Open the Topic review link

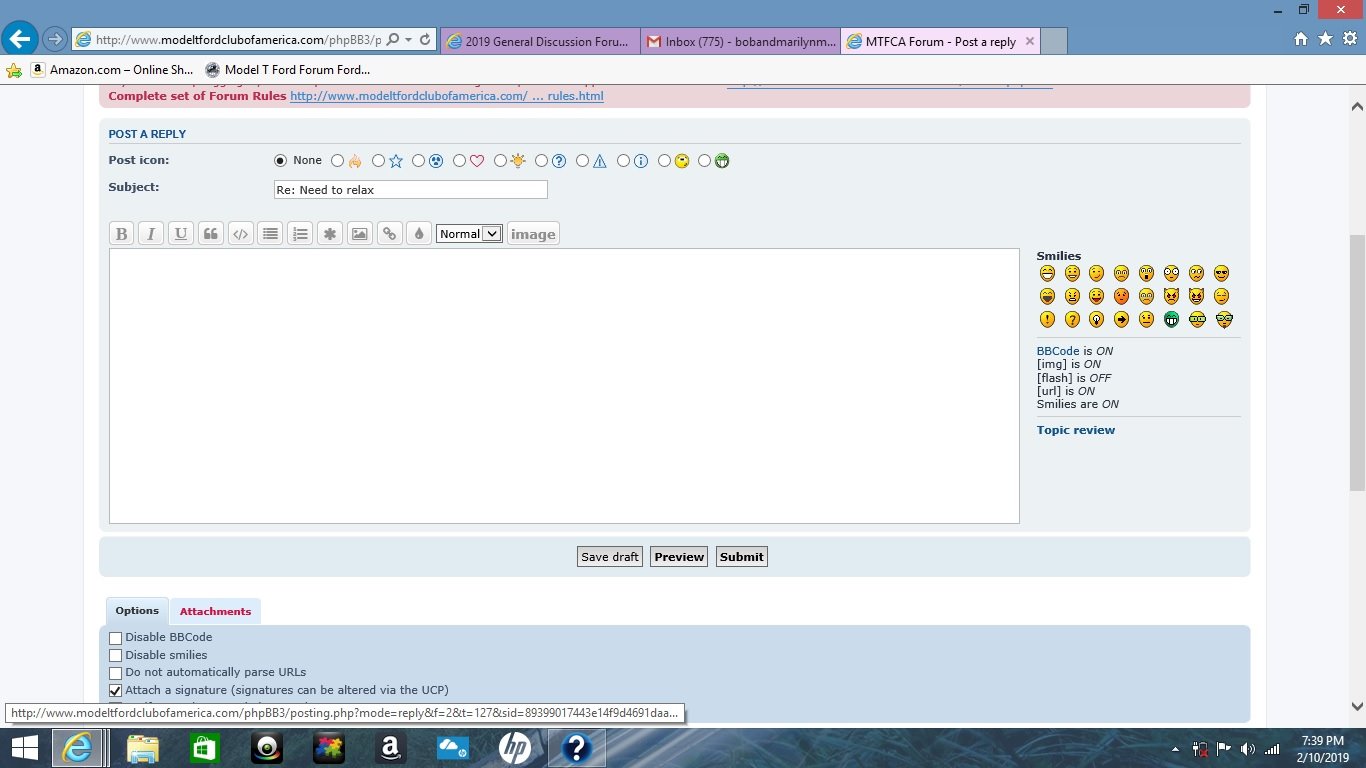[1075, 430]
